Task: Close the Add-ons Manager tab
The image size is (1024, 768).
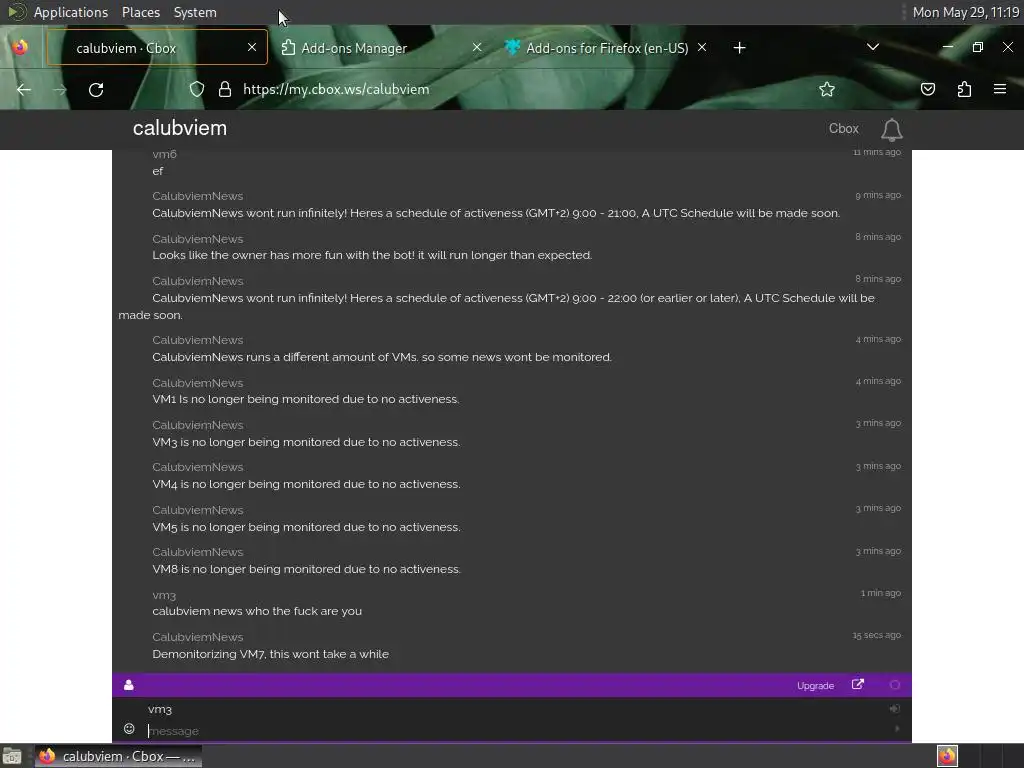Action: pyautogui.click(x=477, y=47)
